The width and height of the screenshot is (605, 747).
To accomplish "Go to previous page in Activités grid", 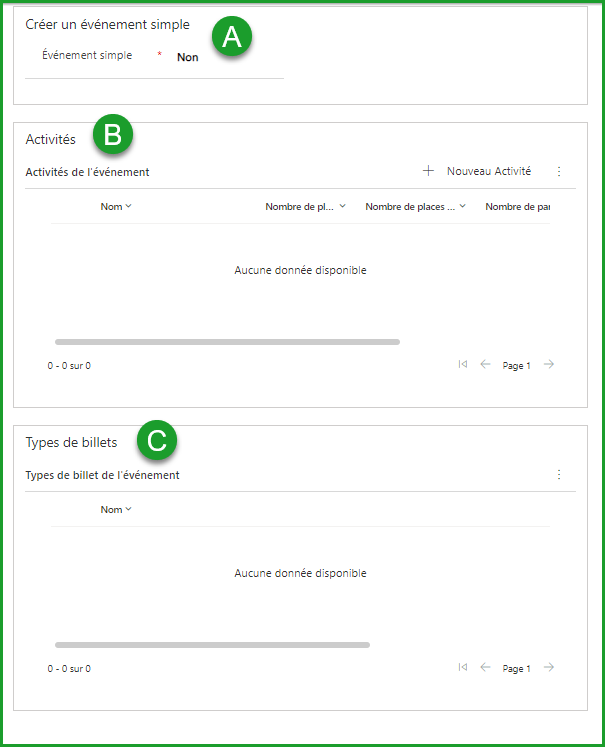I will click(x=486, y=365).
